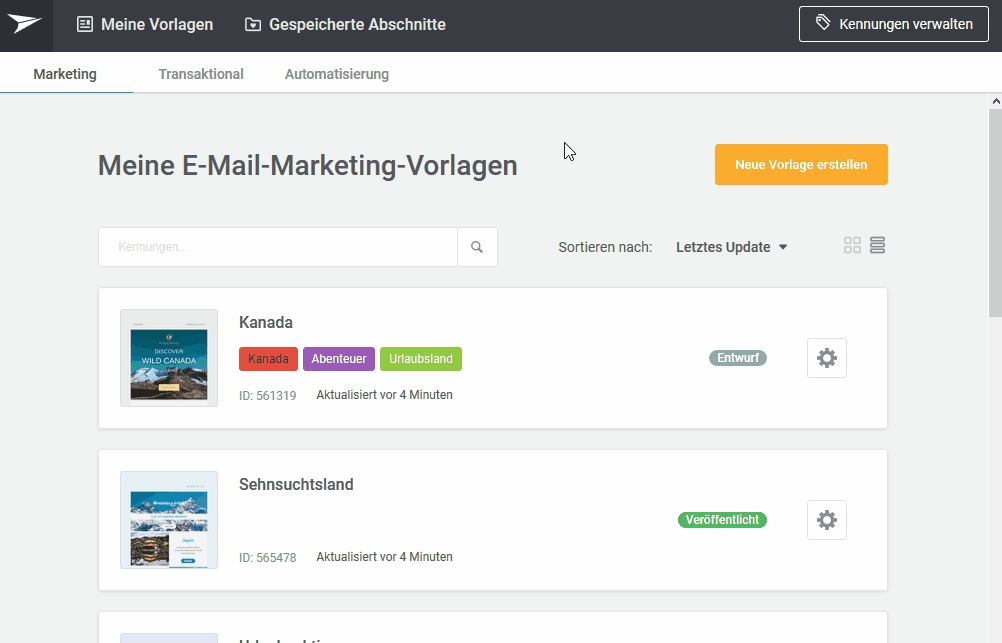The image size is (1002, 643).
Task: Select the purple Abenteuer tag
Action: coord(339,359)
